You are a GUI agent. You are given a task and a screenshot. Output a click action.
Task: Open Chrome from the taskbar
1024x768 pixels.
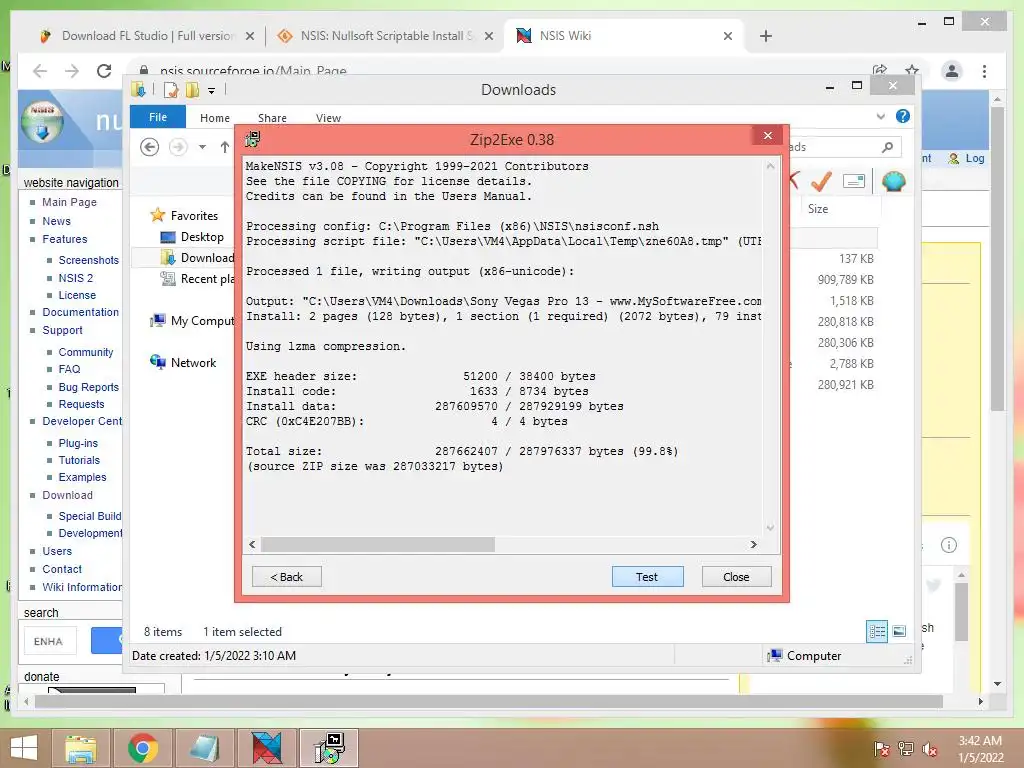click(142, 748)
